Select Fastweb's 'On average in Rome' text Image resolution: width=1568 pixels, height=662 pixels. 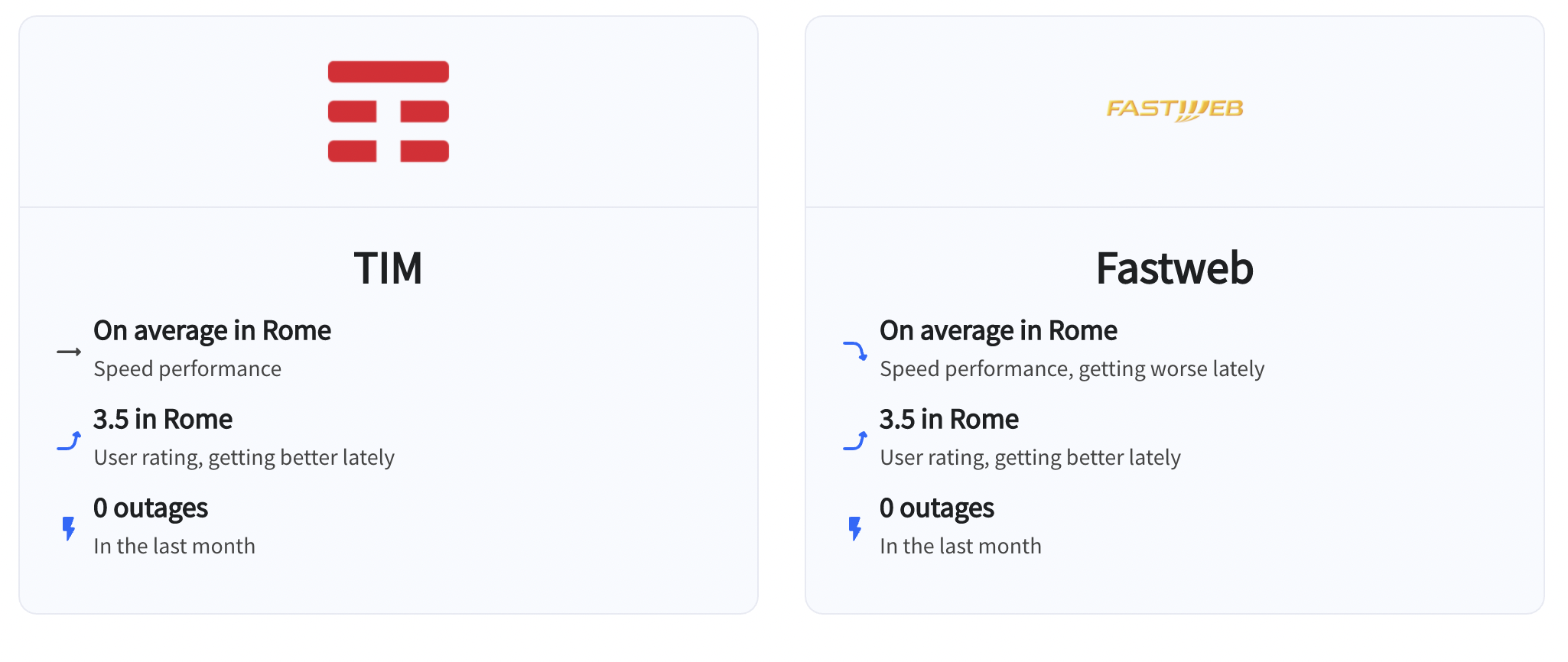(x=998, y=331)
